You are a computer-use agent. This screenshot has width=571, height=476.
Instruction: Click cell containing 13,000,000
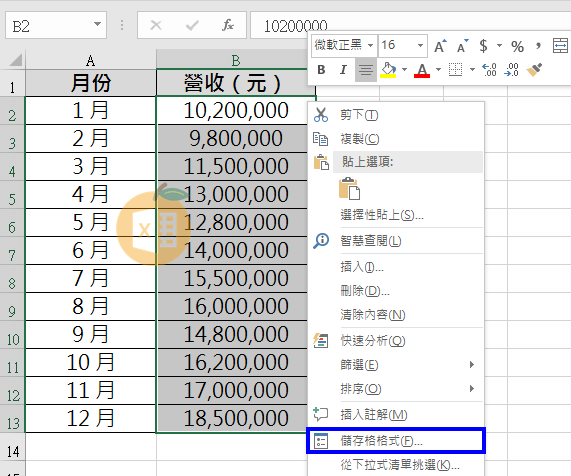236,194
